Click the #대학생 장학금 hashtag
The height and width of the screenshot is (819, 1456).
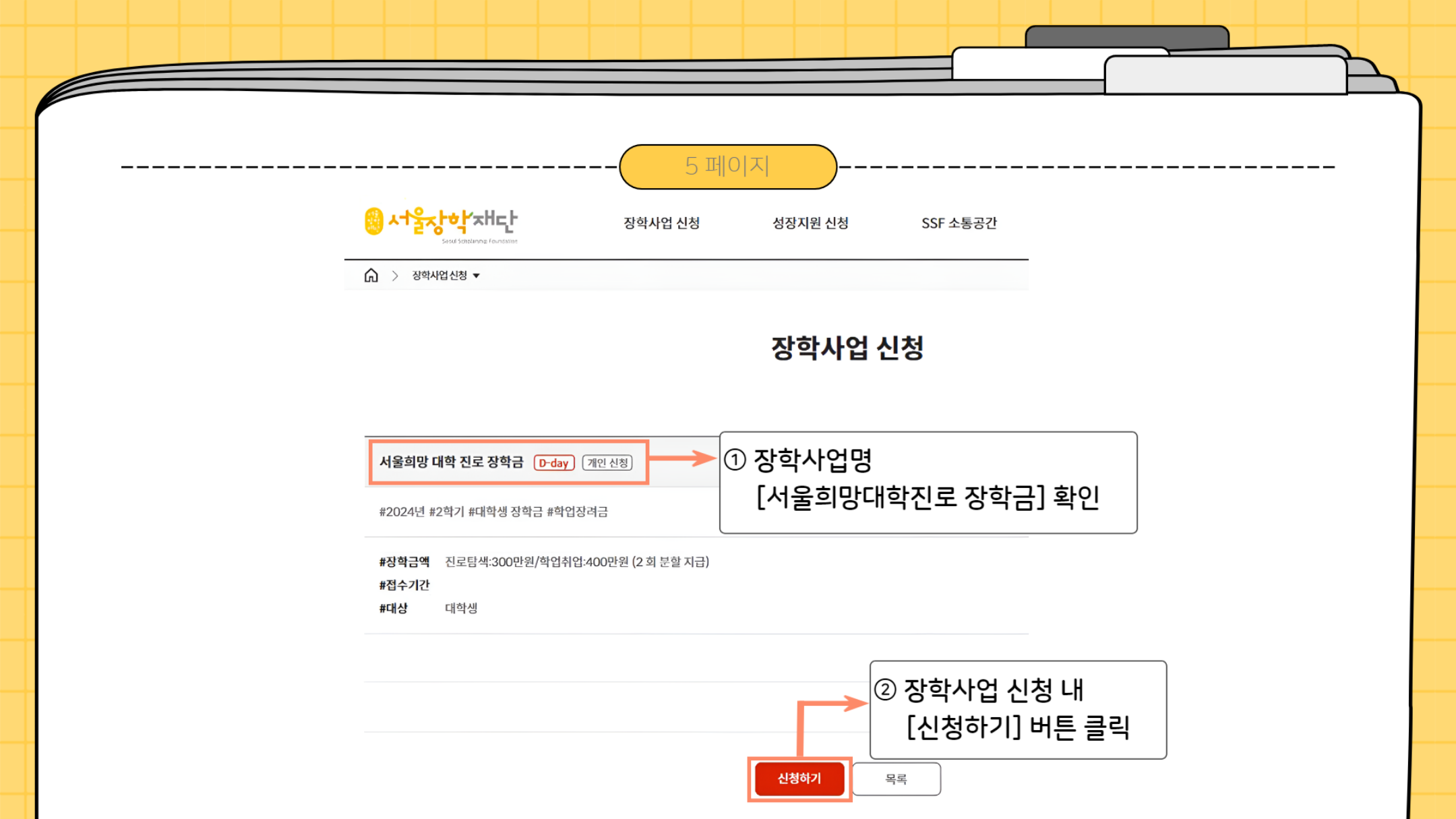505,512
